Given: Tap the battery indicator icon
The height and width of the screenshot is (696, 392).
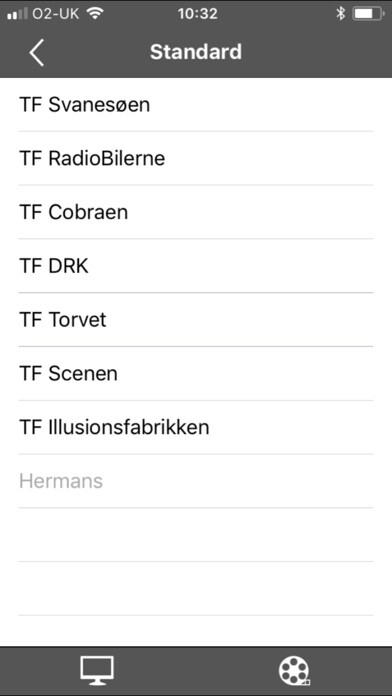Looking at the screenshot, I should 368,14.
